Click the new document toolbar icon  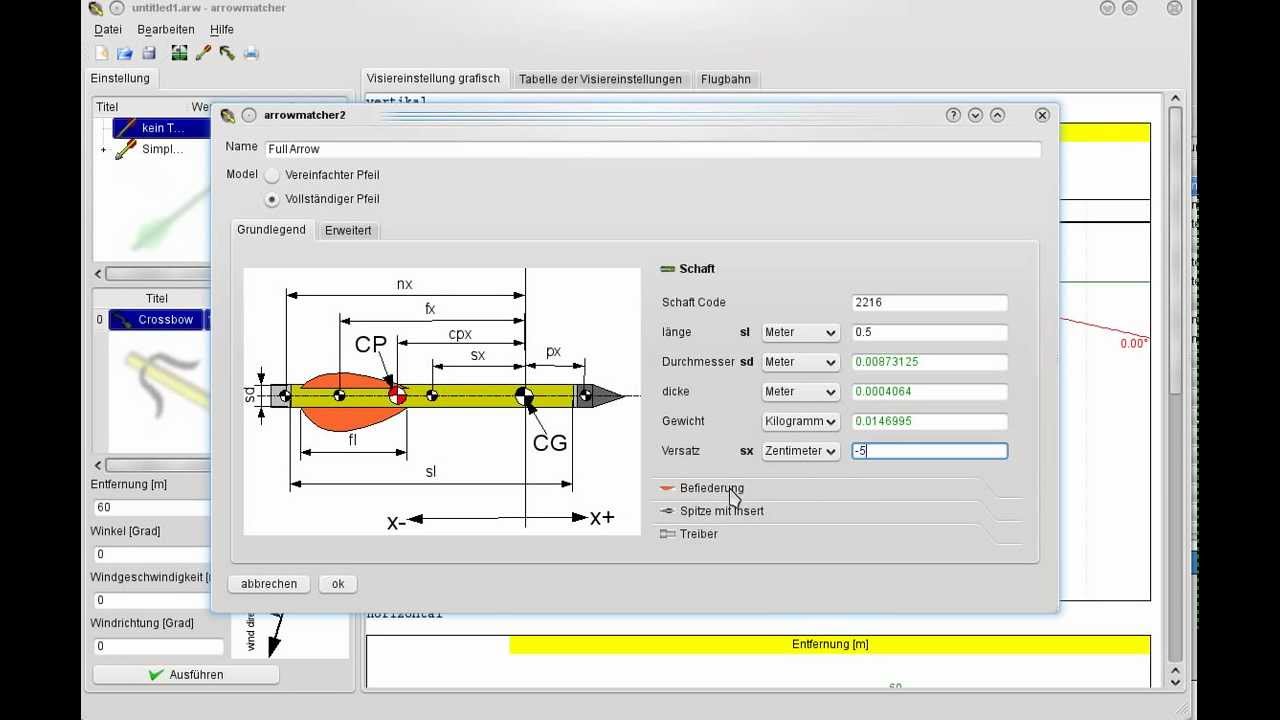(x=101, y=53)
